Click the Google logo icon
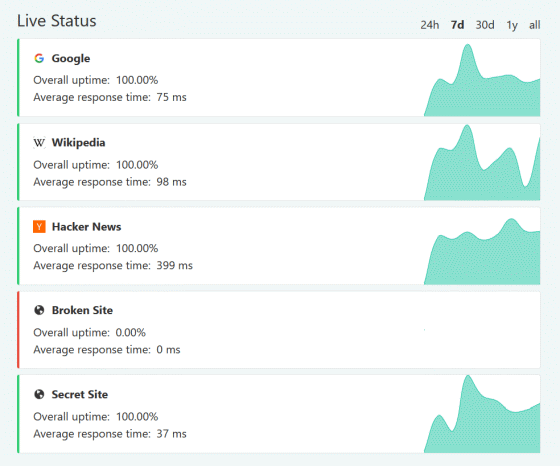The image size is (560, 466). (39, 58)
